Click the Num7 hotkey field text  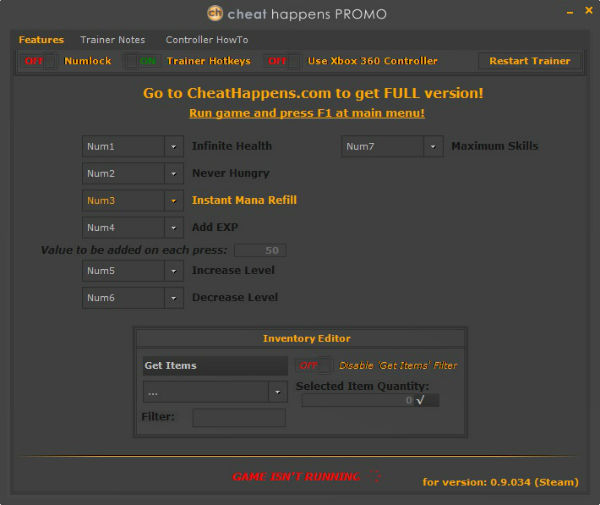point(360,147)
